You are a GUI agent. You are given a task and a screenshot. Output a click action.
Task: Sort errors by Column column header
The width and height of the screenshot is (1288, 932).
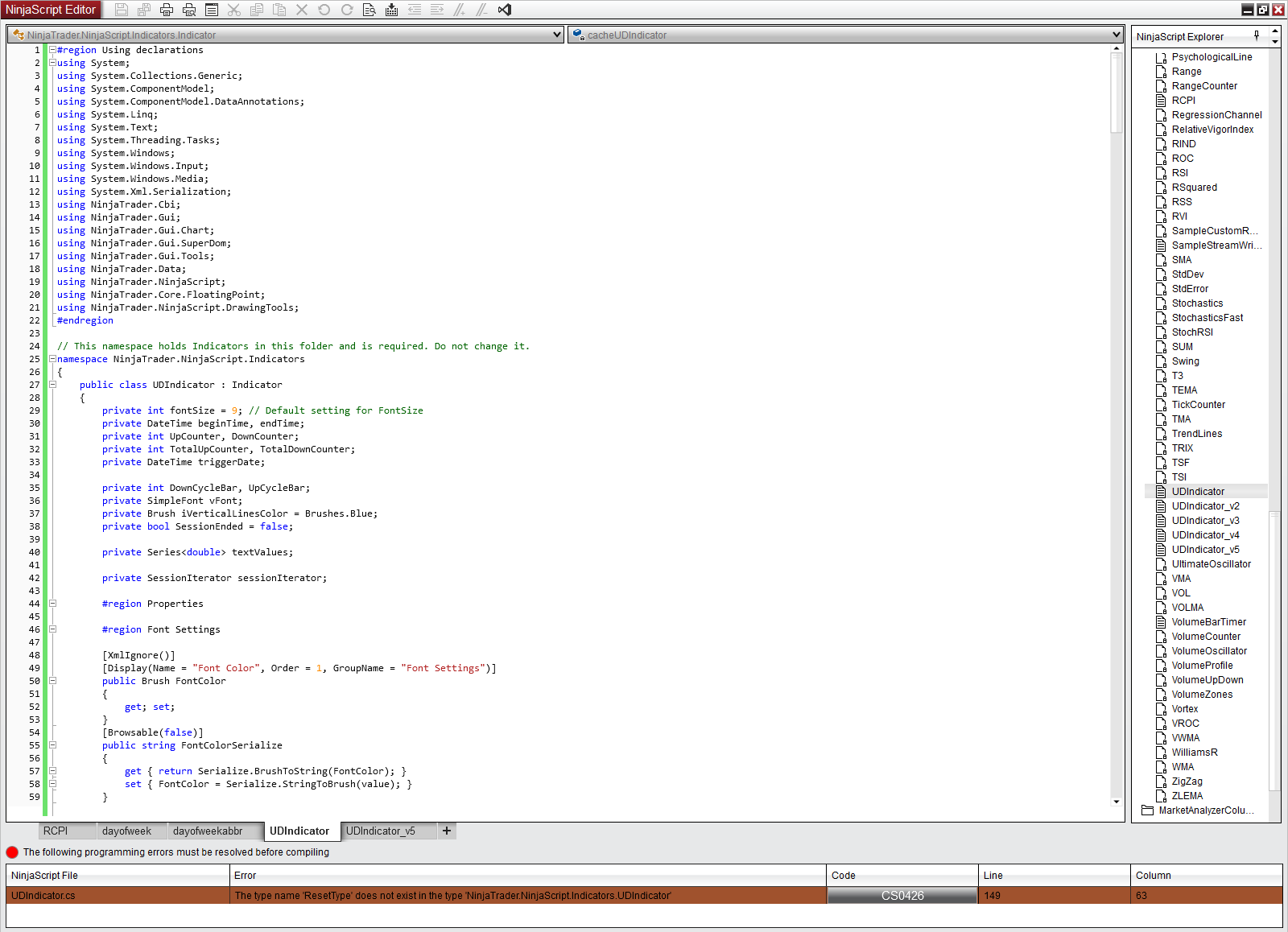coord(1206,875)
